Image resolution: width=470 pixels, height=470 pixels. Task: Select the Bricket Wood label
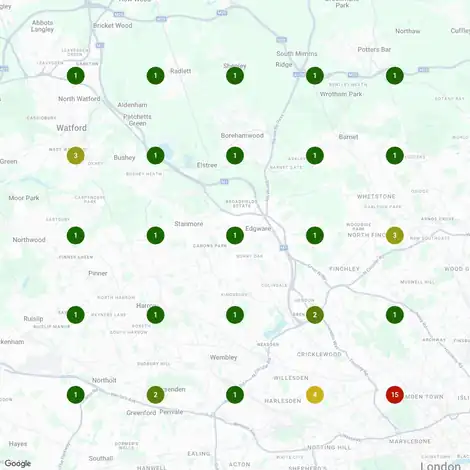[x=113, y=25]
